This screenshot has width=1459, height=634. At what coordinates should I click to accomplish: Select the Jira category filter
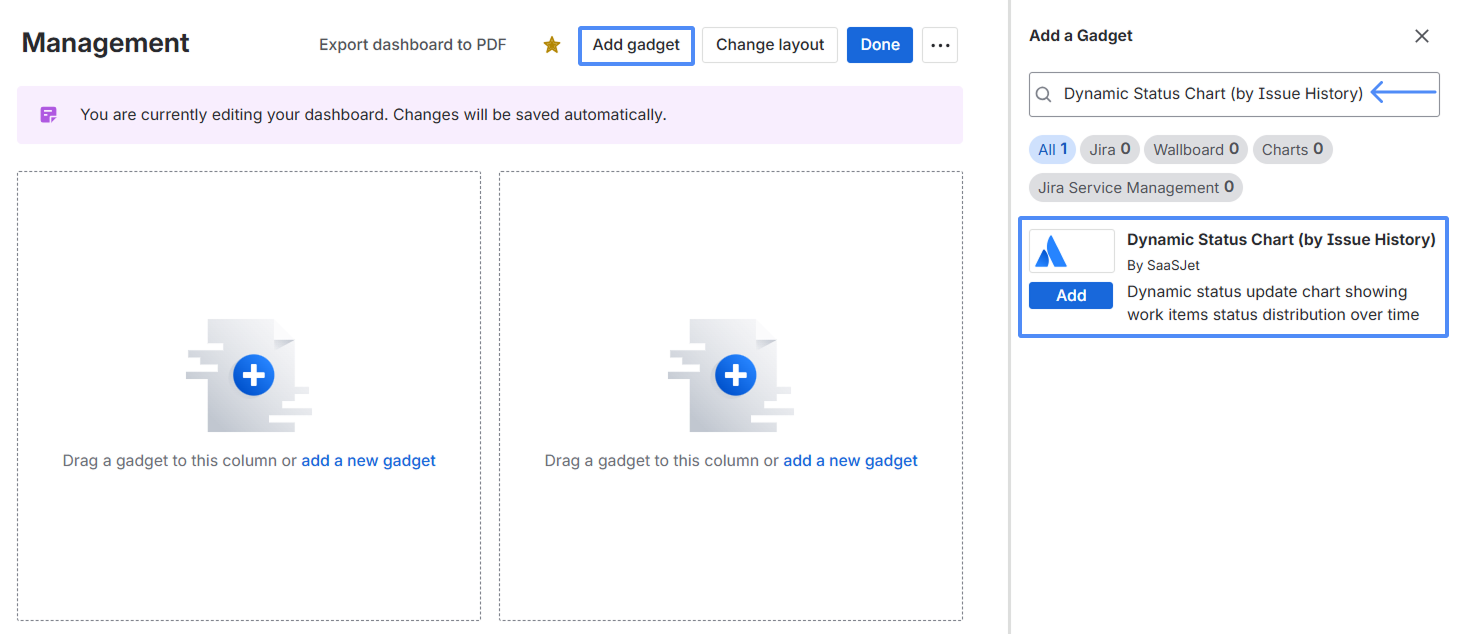1109,150
